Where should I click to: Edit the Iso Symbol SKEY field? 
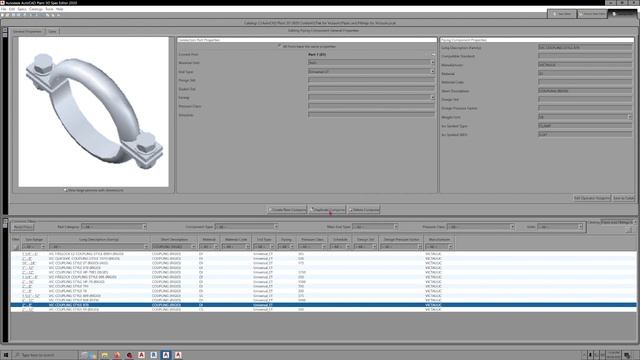click(585, 135)
